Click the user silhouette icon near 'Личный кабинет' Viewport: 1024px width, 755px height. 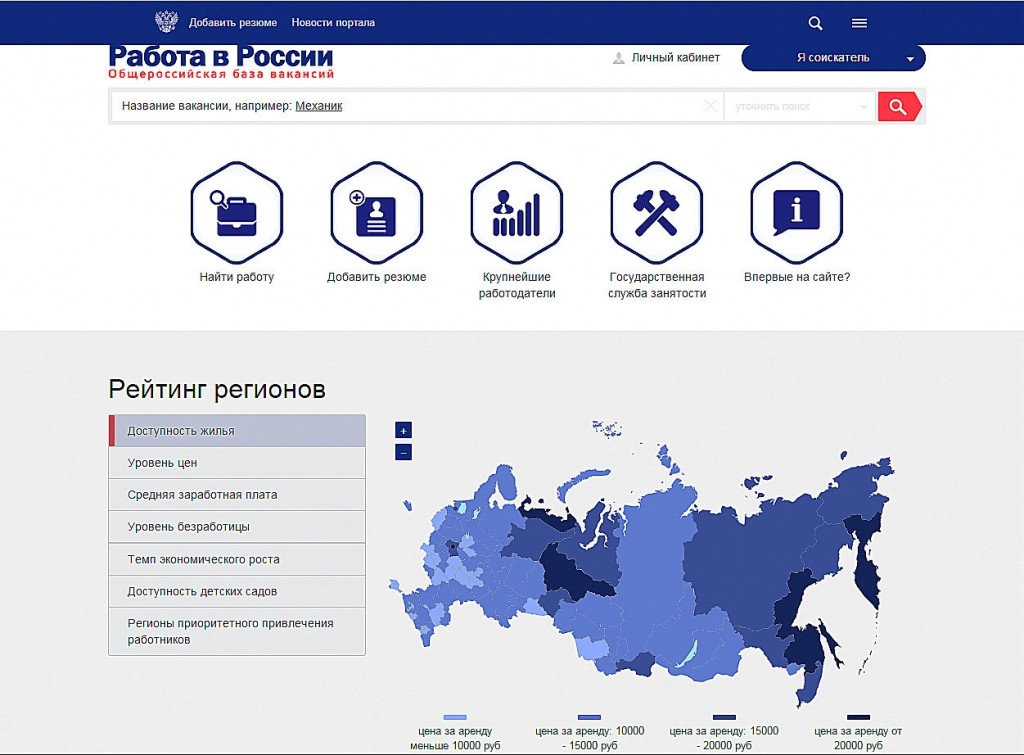coord(618,58)
